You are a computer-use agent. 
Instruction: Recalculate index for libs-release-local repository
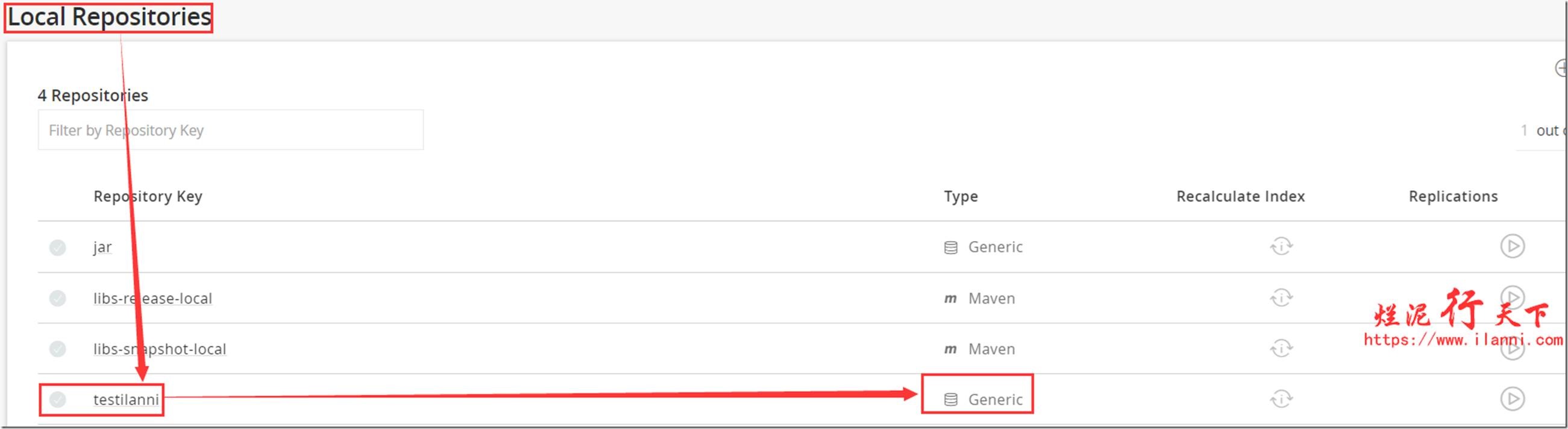point(1281,298)
